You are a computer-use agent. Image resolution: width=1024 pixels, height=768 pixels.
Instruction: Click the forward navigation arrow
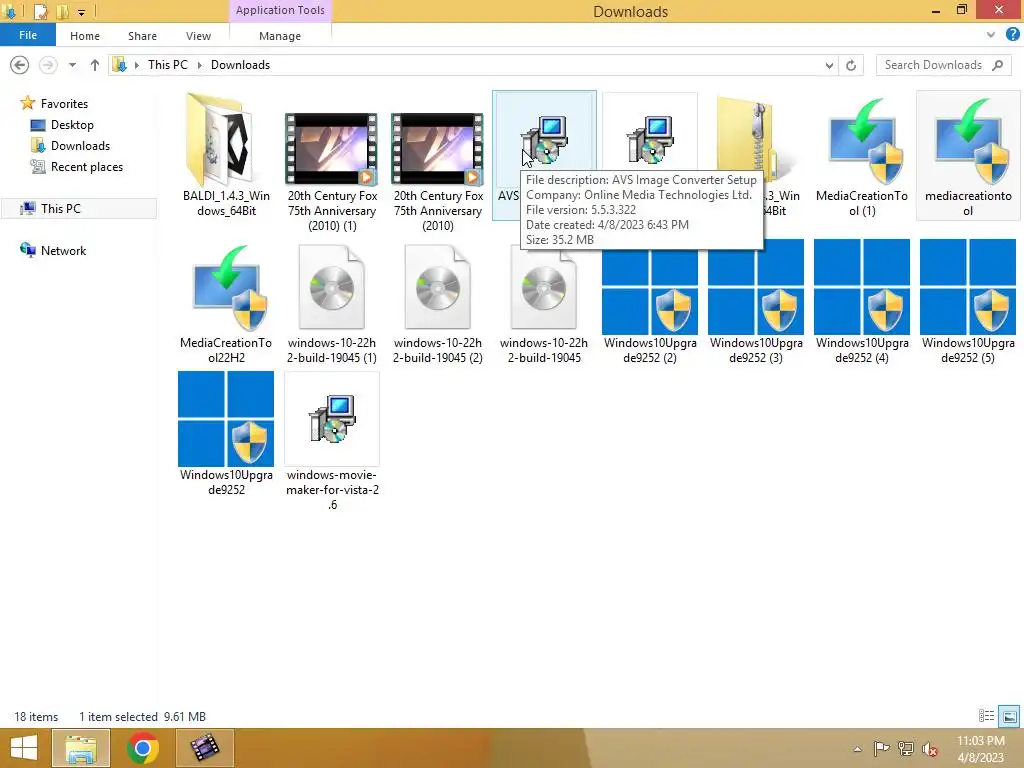[x=48, y=65]
